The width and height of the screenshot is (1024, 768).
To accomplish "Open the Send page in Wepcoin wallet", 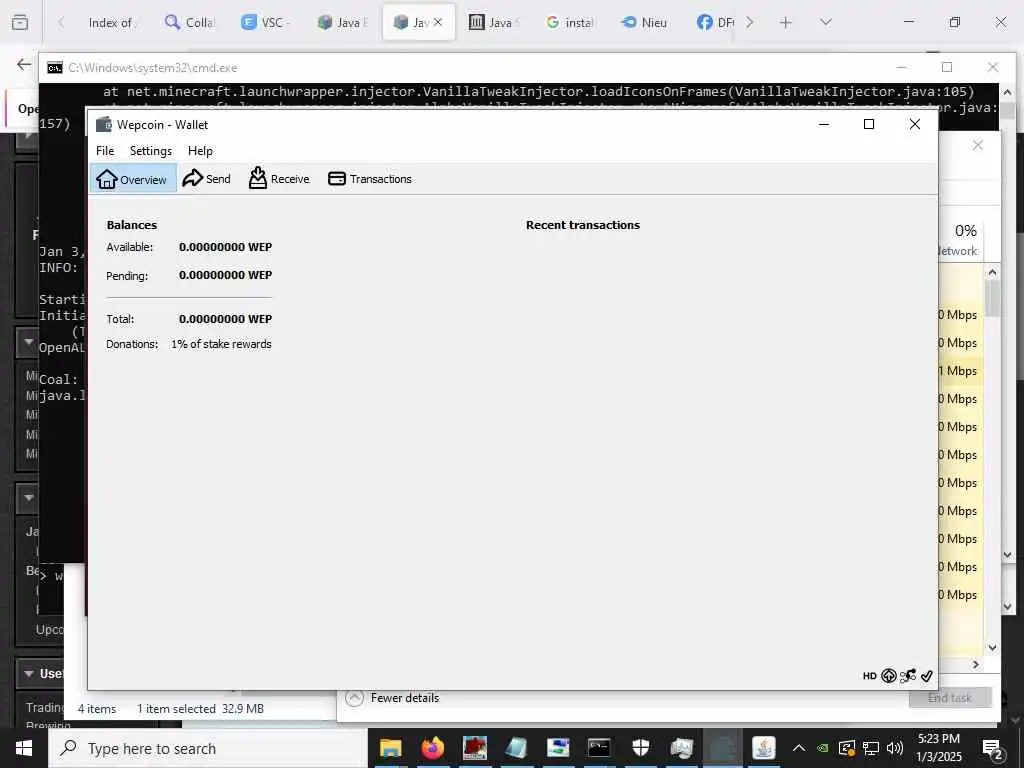I will point(206,179).
